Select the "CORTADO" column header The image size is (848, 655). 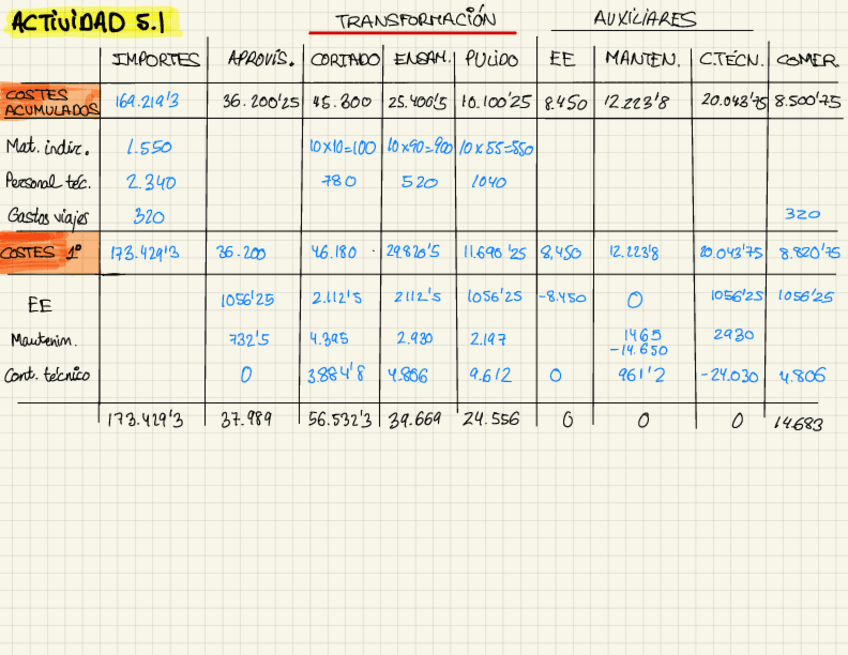tap(344, 59)
